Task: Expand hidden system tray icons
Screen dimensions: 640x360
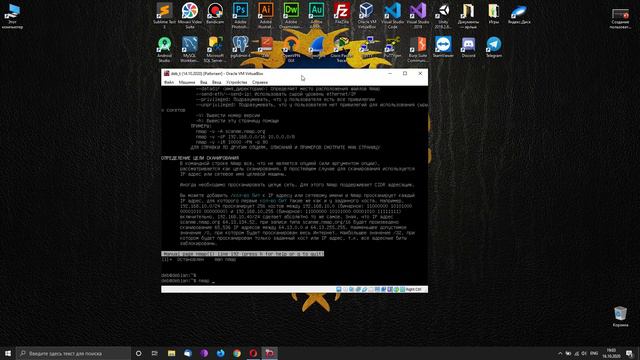Action: [560, 353]
